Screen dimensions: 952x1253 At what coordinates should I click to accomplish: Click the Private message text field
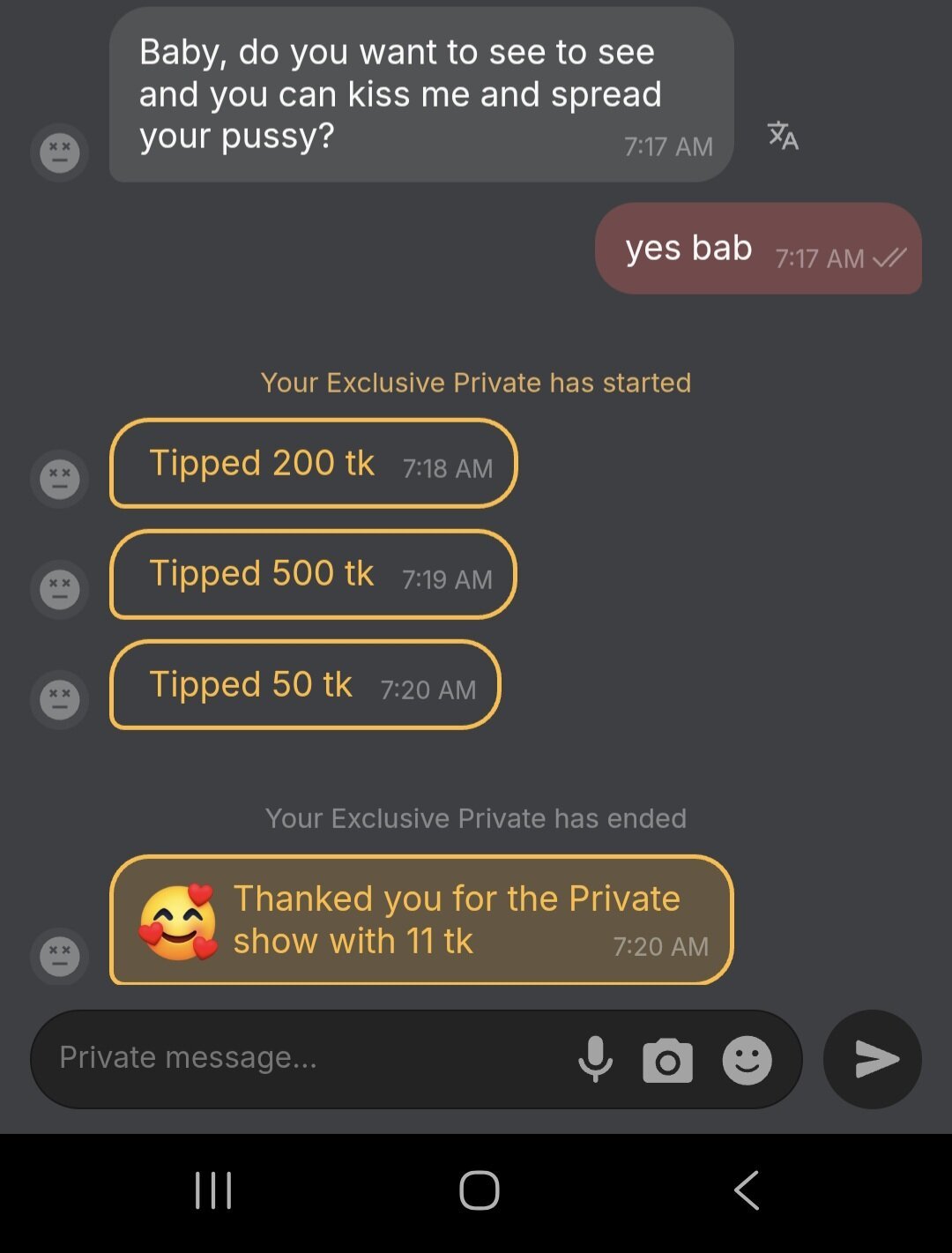tap(300, 1058)
